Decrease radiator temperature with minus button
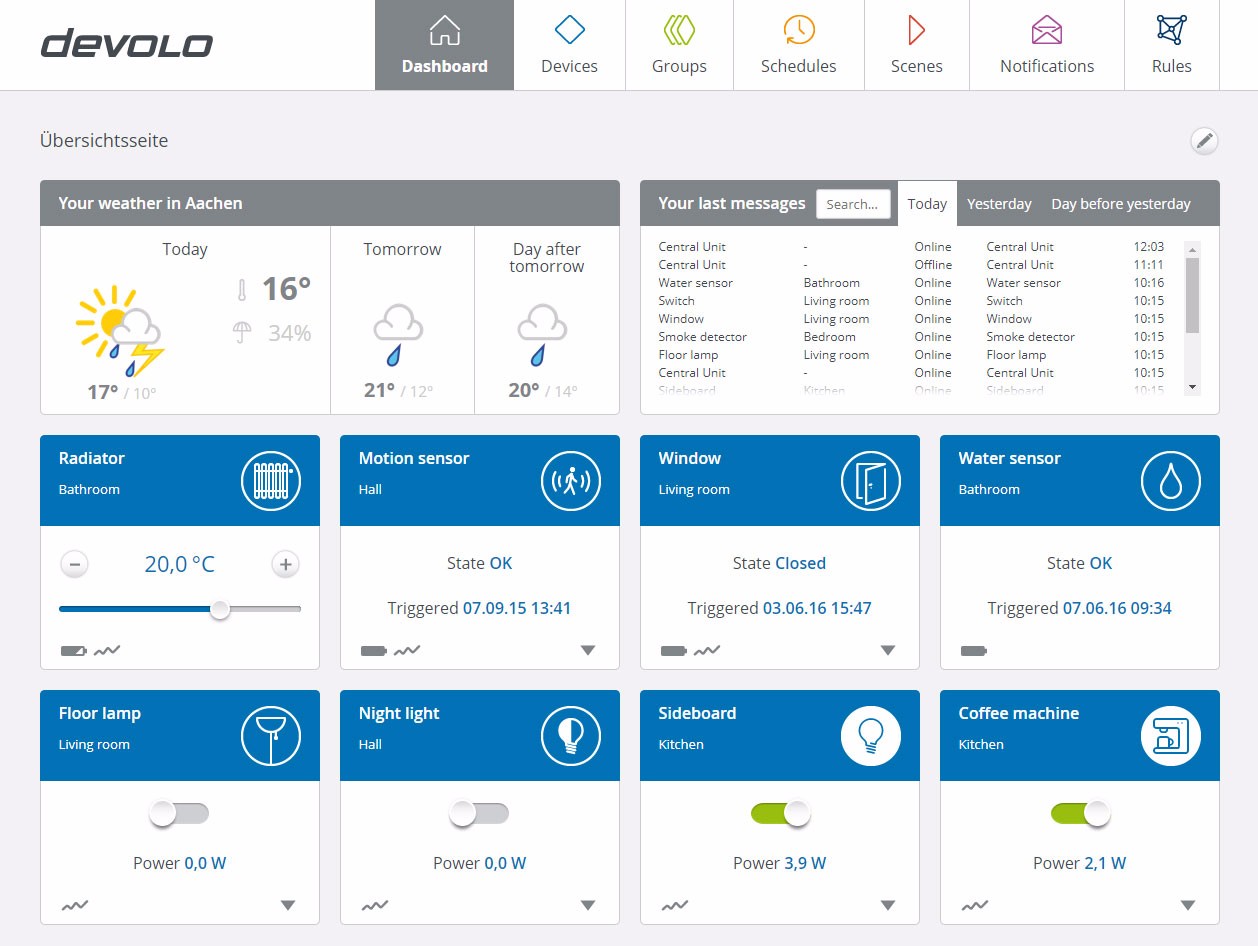 [74, 565]
